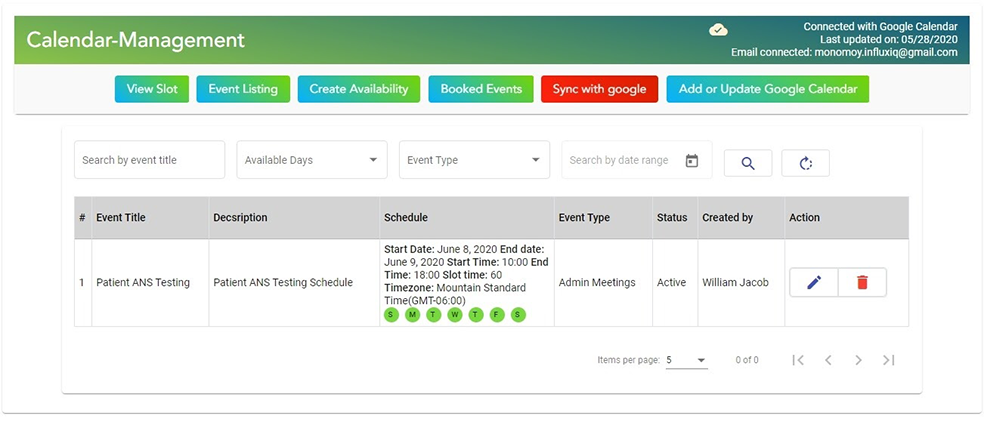Go to previous page arrow
The width and height of the screenshot is (984, 422).
pyautogui.click(x=828, y=360)
